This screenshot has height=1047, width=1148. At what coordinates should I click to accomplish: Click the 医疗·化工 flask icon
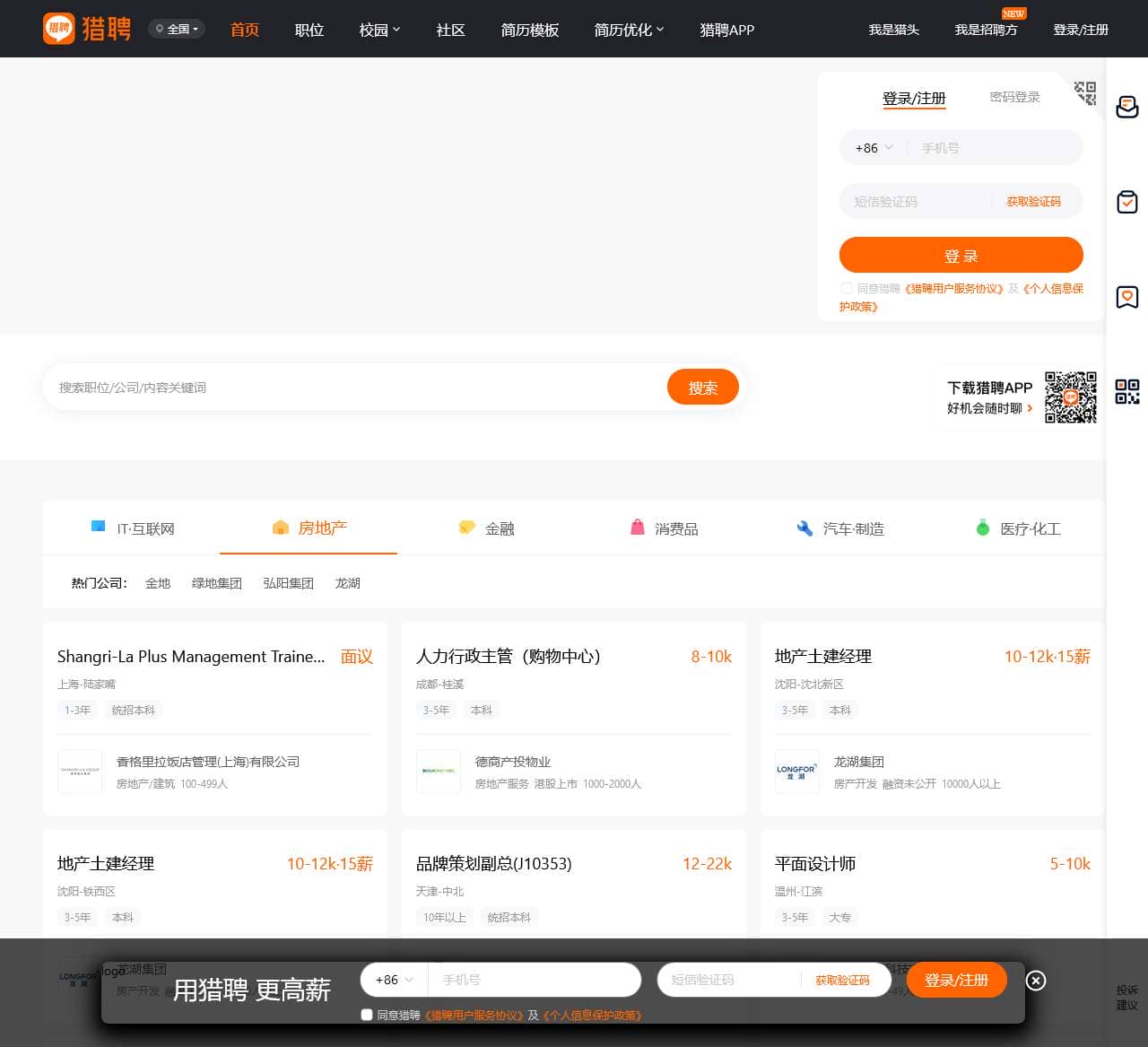click(x=983, y=528)
